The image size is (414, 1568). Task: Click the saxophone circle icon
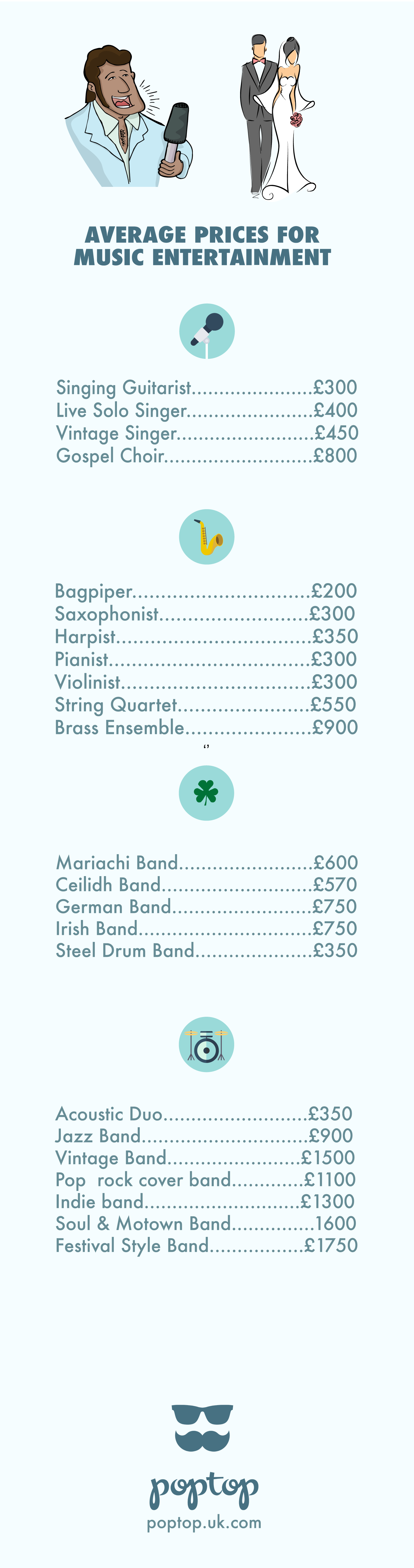(x=206, y=537)
